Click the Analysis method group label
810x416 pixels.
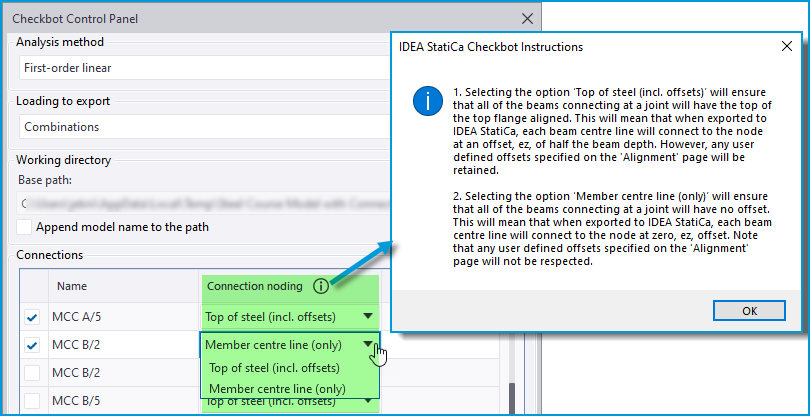(x=60, y=42)
